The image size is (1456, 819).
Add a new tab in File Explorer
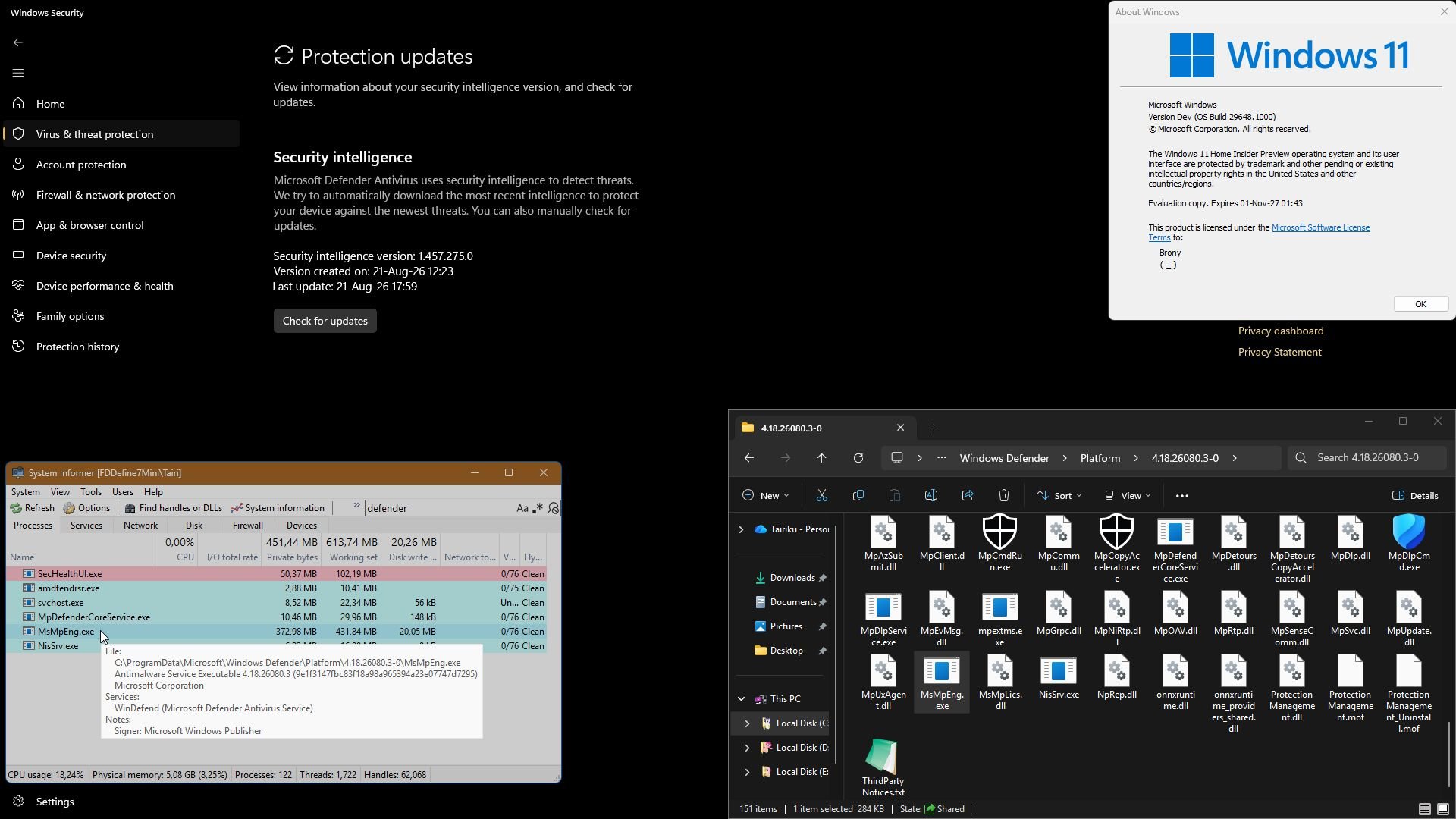tap(934, 428)
